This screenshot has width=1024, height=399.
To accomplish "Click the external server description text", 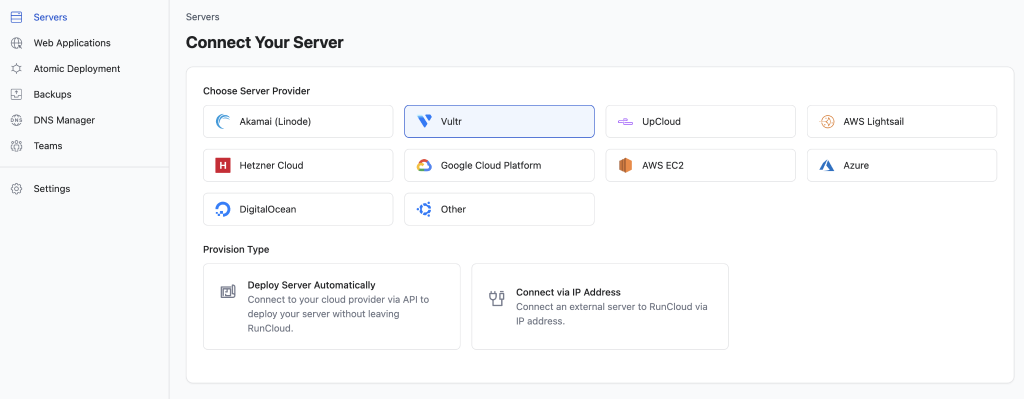I will point(612,314).
